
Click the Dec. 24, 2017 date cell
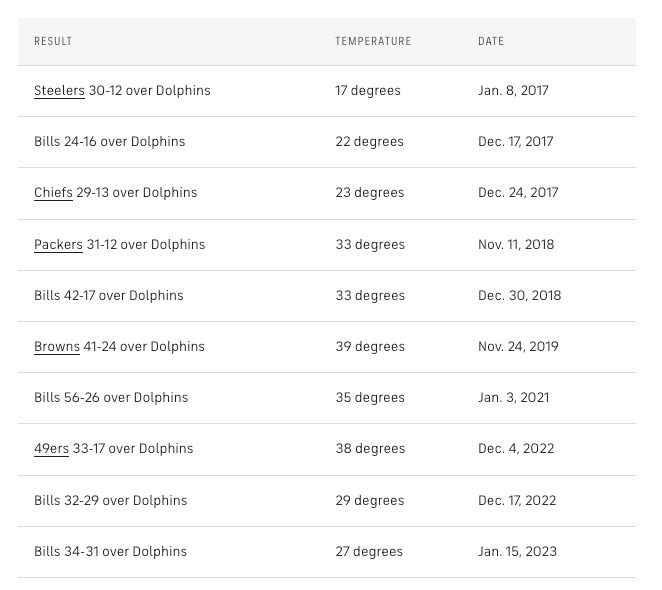point(518,192)
